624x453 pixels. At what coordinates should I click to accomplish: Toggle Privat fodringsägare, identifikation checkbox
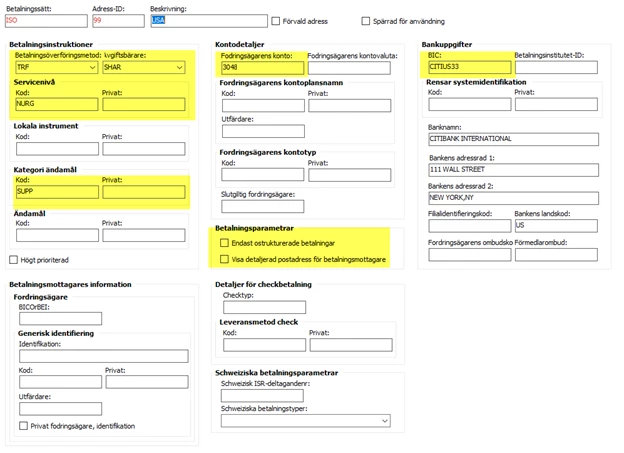(x=23, y=426)
